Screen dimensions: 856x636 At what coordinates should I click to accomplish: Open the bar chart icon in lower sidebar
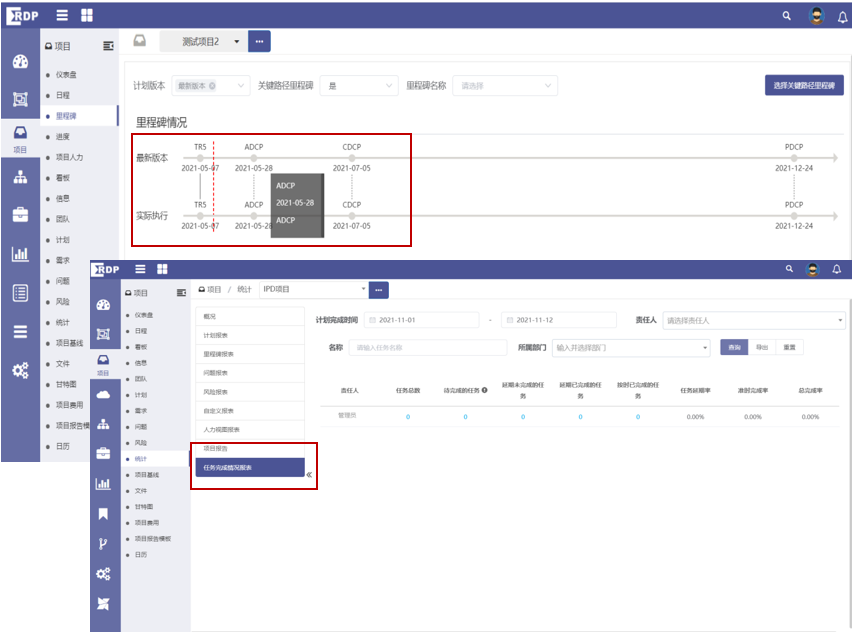103,484
